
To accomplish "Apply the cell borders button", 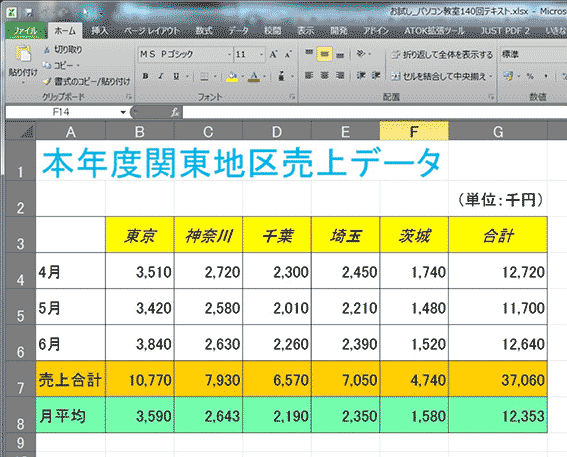I will pos(204,76).
